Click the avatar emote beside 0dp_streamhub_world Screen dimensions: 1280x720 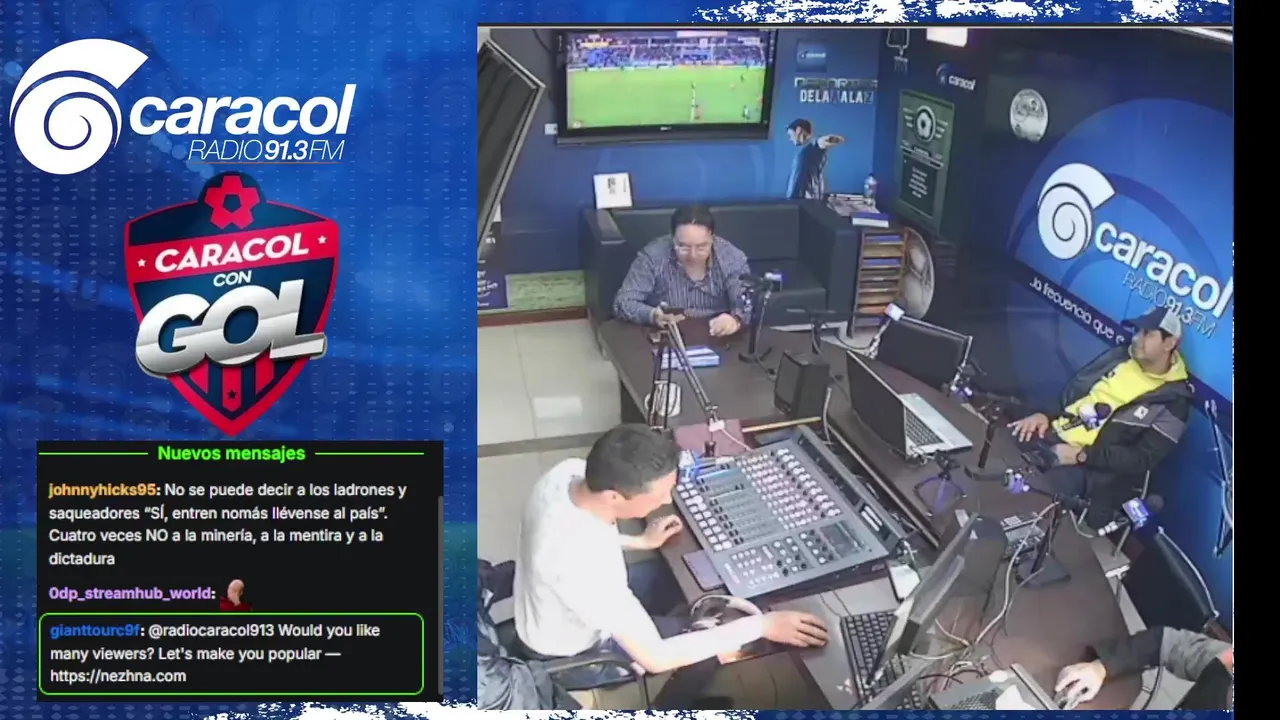point(235,593)
